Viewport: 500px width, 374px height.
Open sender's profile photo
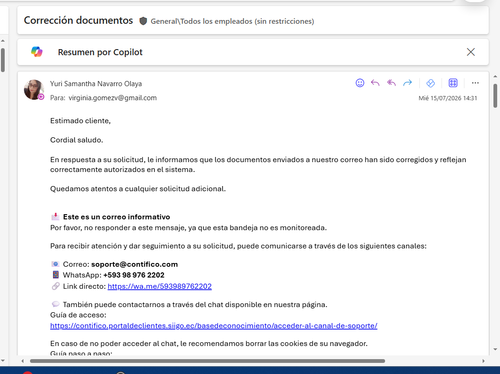tap(34, 89)
